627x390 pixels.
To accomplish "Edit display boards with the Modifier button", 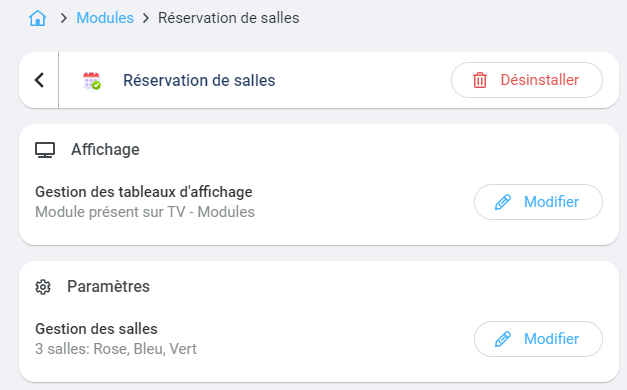I will click(x=538, y=202).
